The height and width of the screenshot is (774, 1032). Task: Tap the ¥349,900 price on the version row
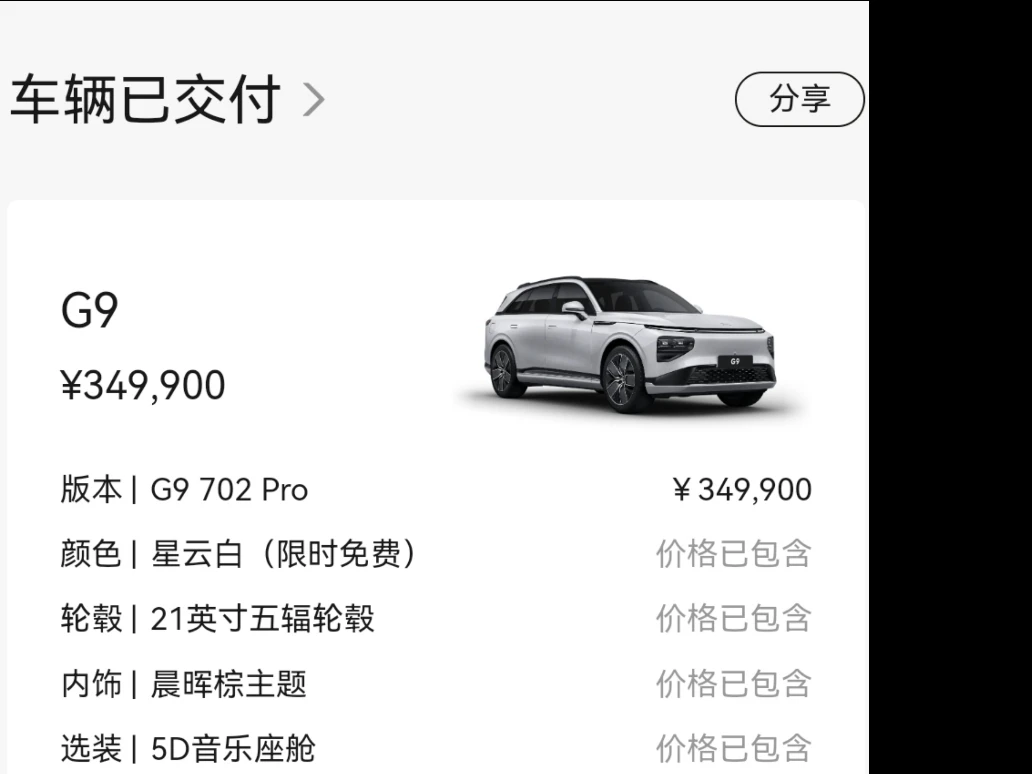[742, 490]
